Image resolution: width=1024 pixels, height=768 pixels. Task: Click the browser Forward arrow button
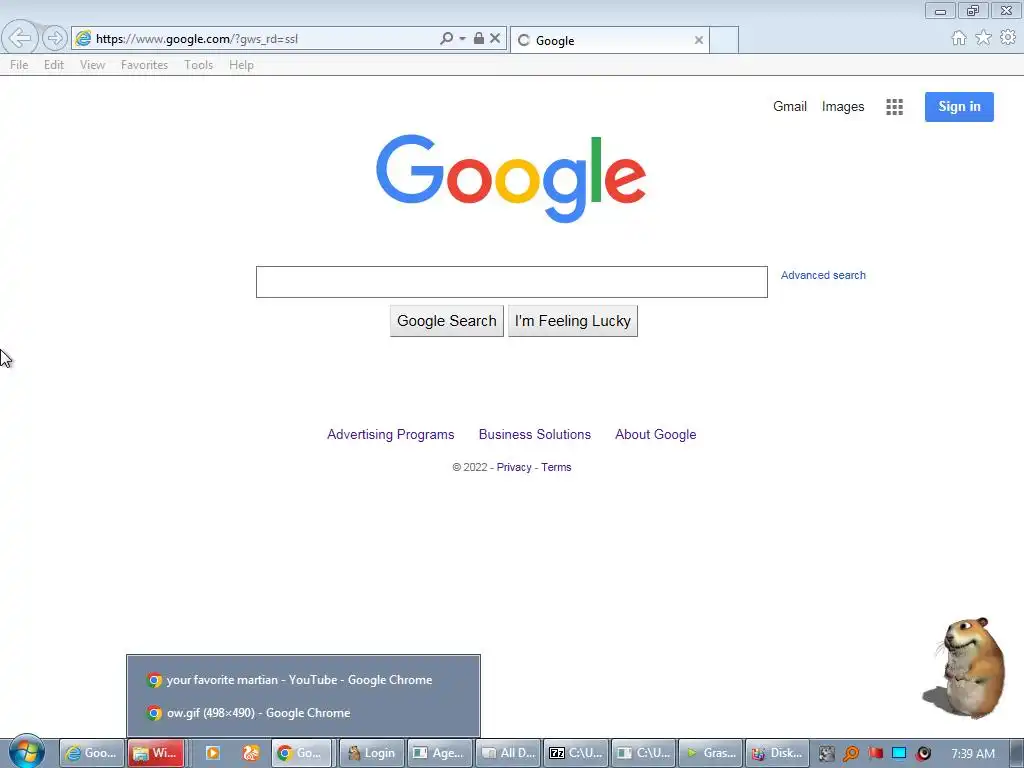pos(54,38)
